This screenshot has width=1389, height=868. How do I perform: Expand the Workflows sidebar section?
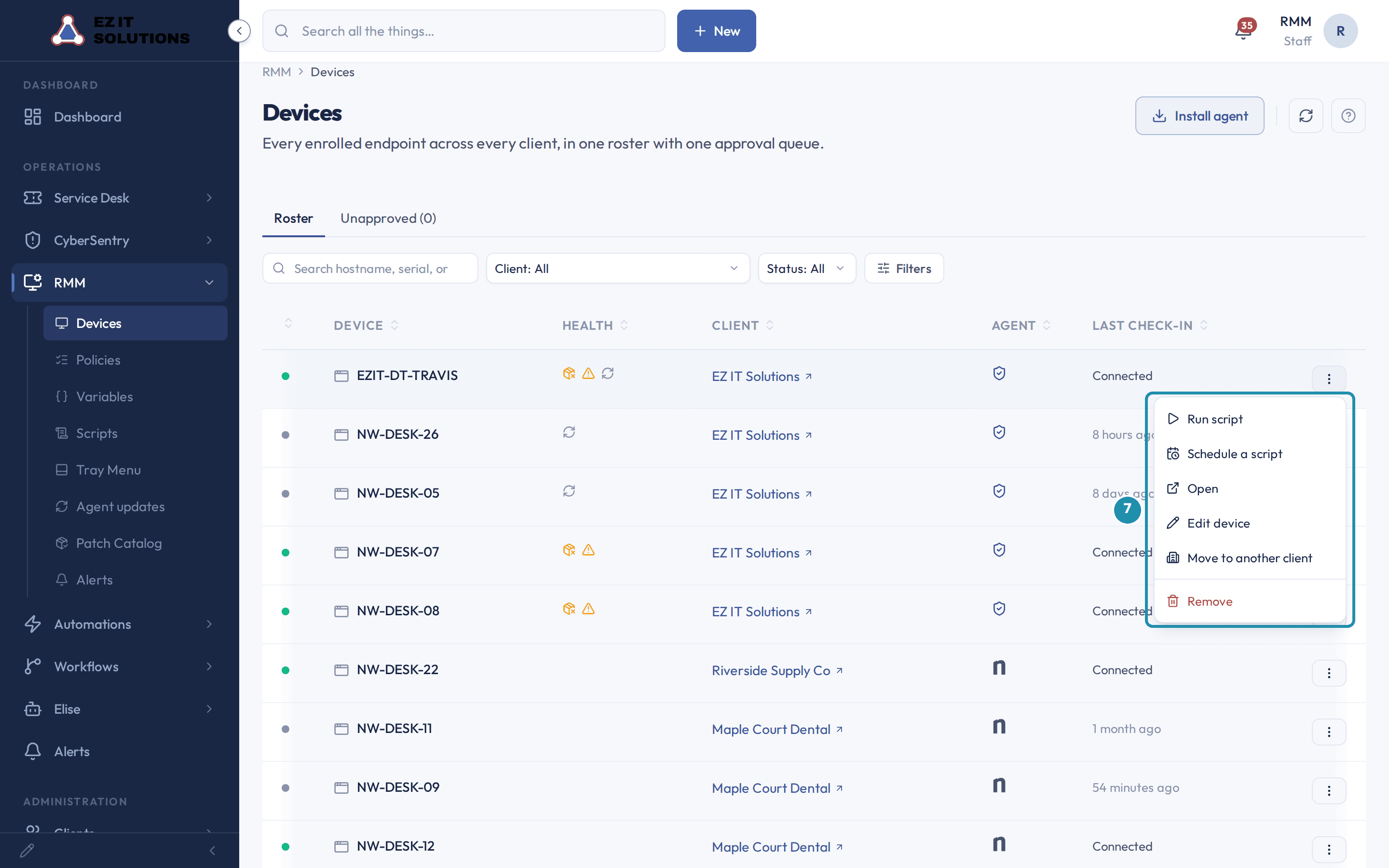[120, 666]
